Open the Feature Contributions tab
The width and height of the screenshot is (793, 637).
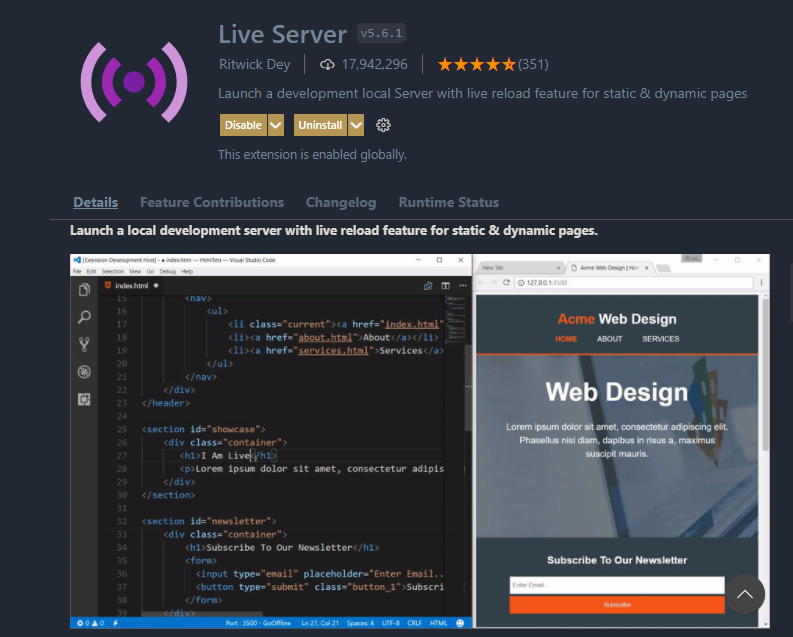212,202
